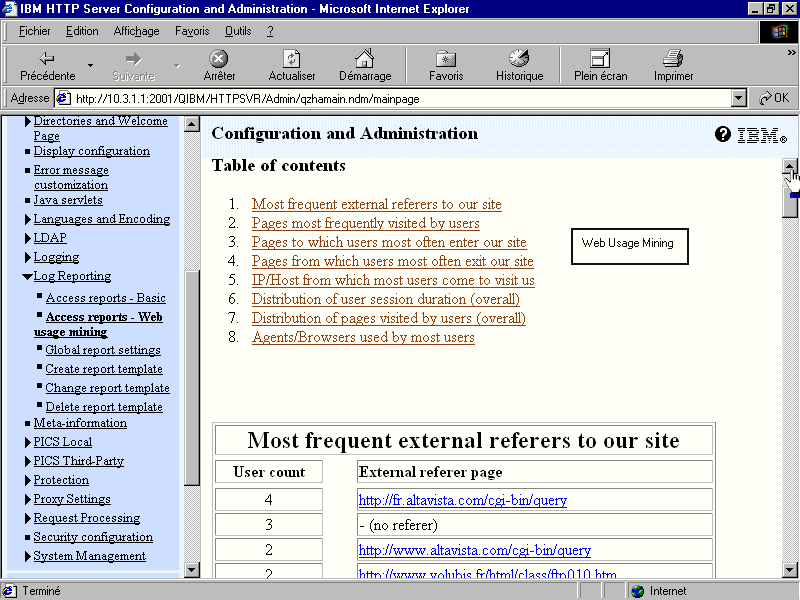Viewport: 800px width, 600px height.
Task: Click the navigation panel scroll-down arrow
Action: click(x=192, y=570)
